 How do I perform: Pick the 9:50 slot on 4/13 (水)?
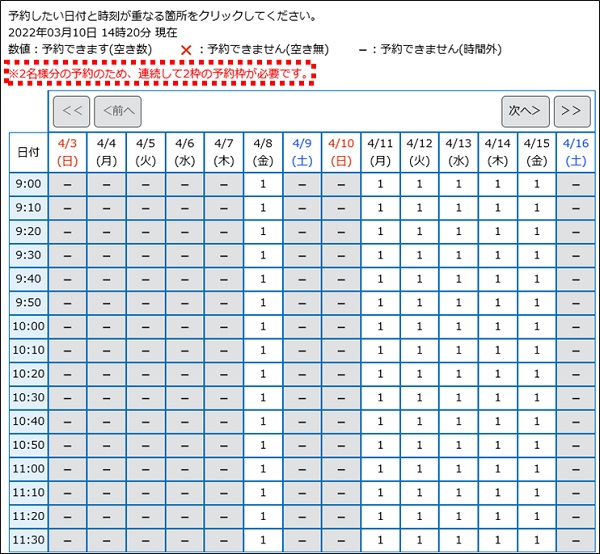pyautogui.click(x=458, y=302)
